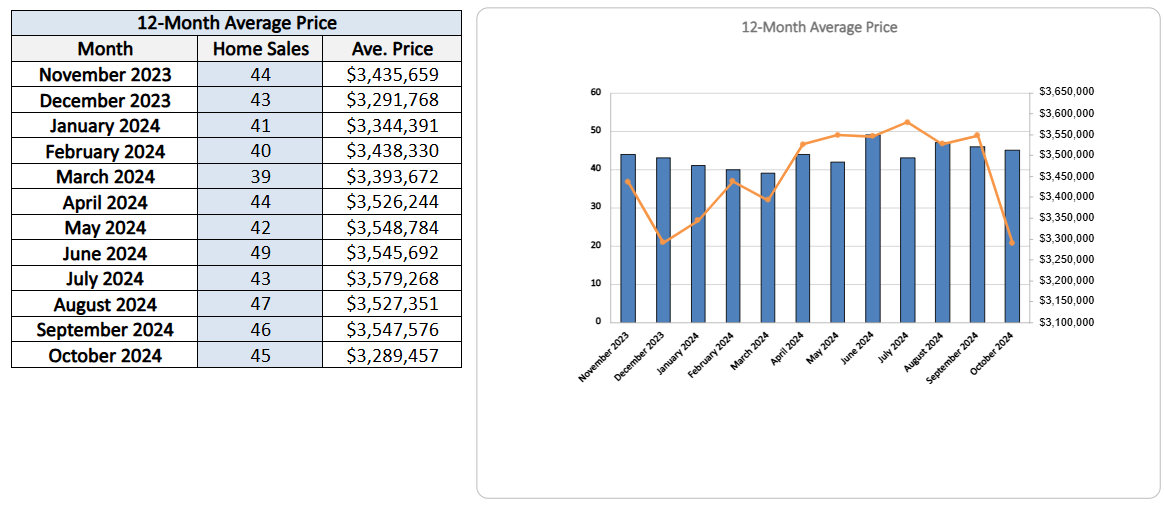Click the $3,435,659 price cell
The image size is (1164, 508).
[x=392, y=75]
